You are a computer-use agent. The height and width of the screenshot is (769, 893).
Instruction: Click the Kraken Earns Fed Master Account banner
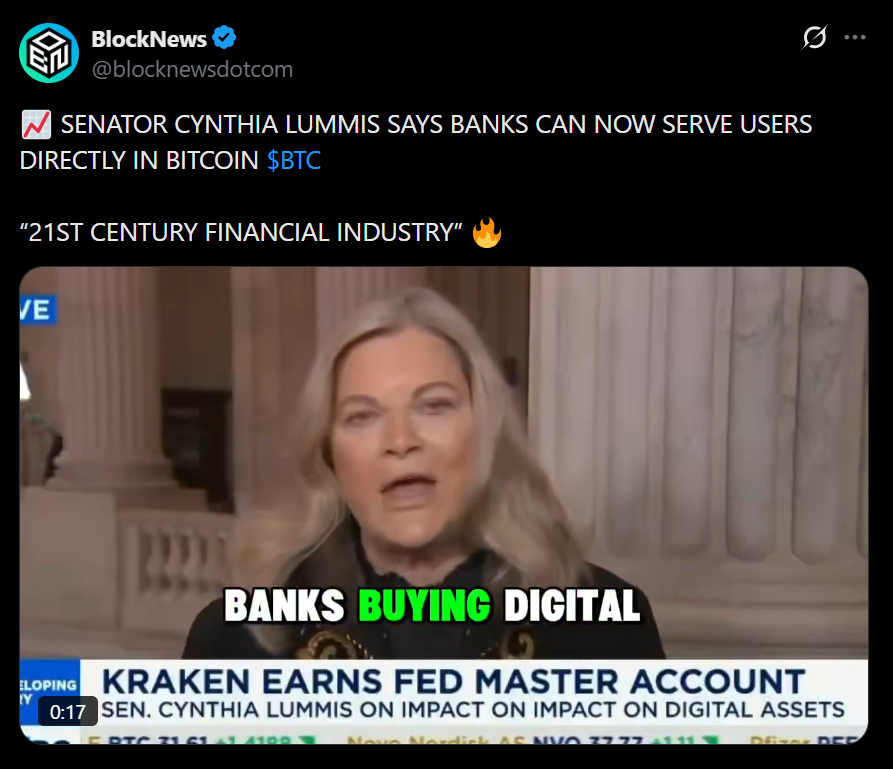click(453, 681)
